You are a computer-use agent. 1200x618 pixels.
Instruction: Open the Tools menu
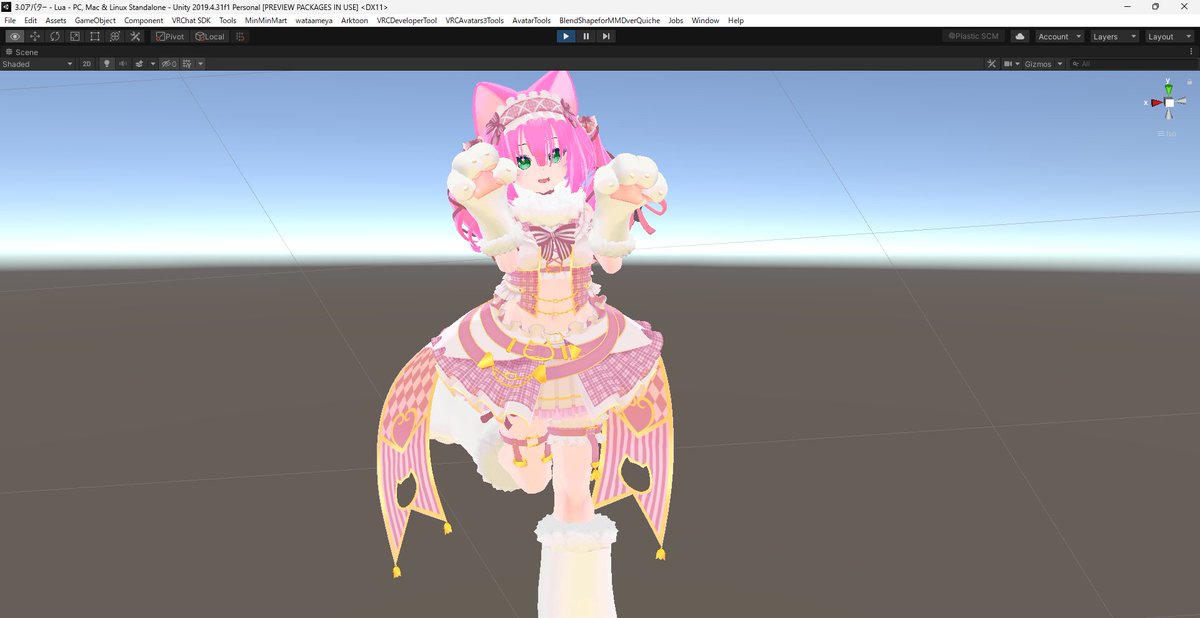pos(228,20)
